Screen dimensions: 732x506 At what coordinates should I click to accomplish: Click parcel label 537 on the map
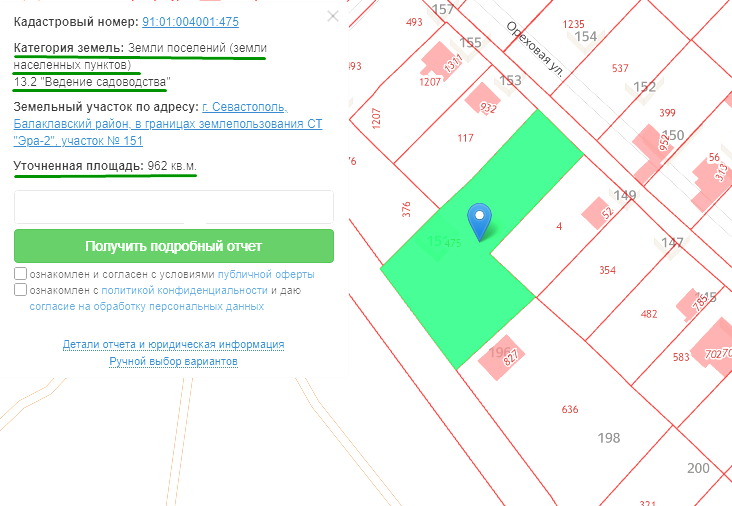point(620,69)
